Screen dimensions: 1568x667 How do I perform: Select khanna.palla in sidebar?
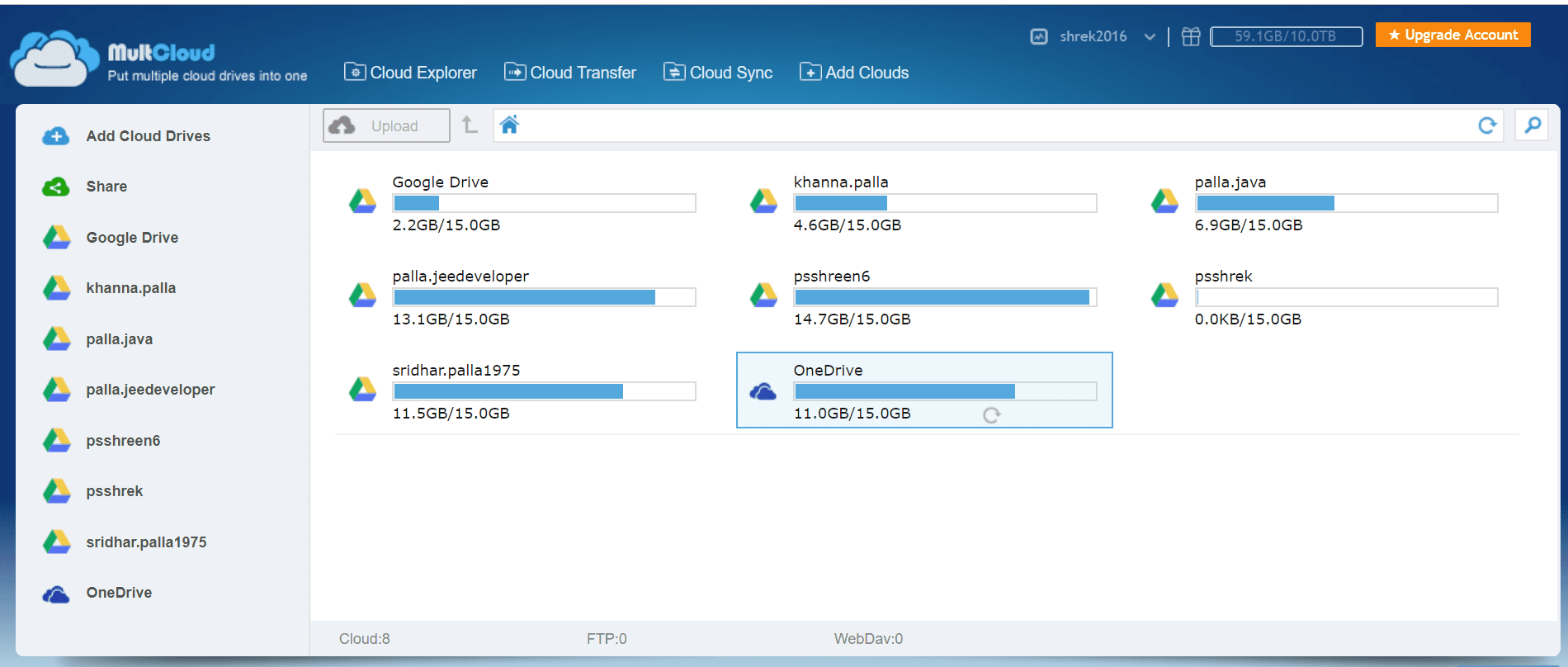click(x=130, y=288)
